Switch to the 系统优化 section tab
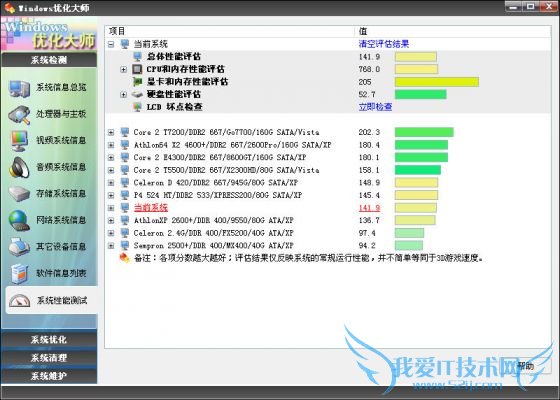560x400 pixels. tap(49, 339)
